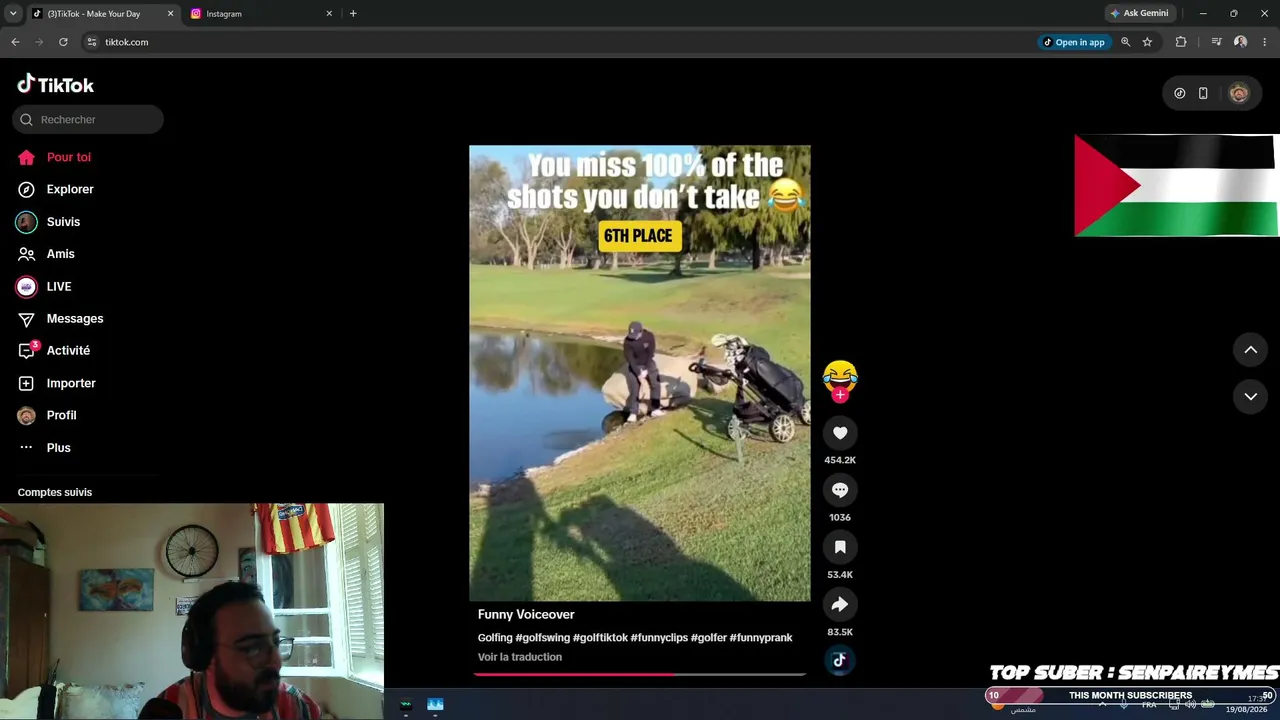Bookmark this page with the star icon
This screenshot has height=720, width=1280.
point(1147,42)
